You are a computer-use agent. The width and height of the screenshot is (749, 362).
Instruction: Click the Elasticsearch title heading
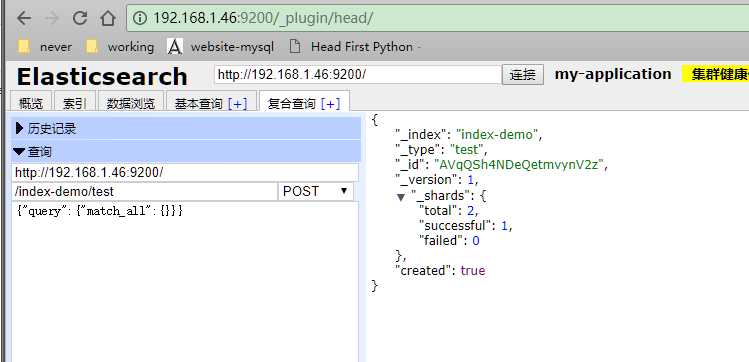102,76
